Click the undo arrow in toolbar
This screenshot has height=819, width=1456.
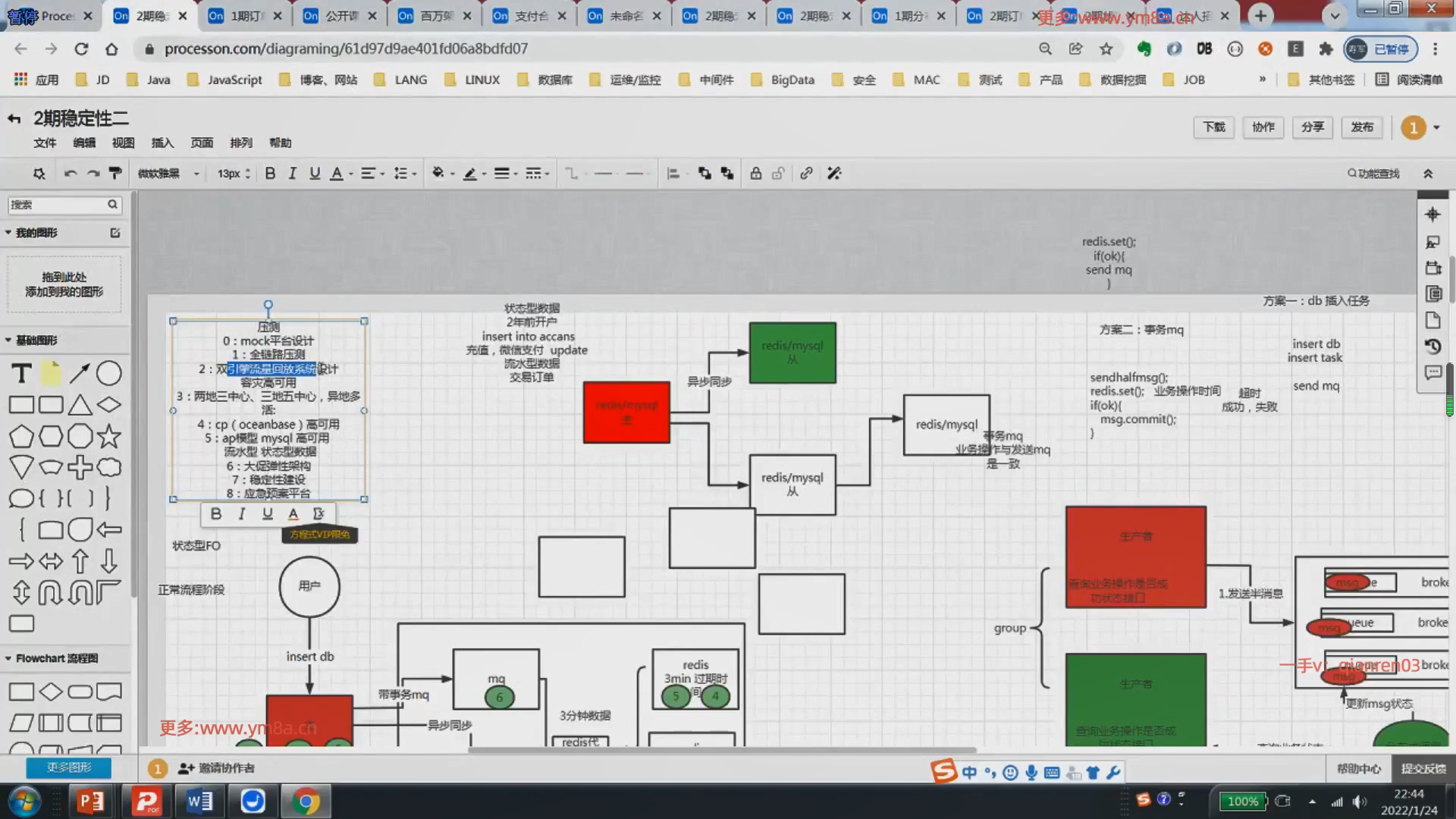(71, 174)
